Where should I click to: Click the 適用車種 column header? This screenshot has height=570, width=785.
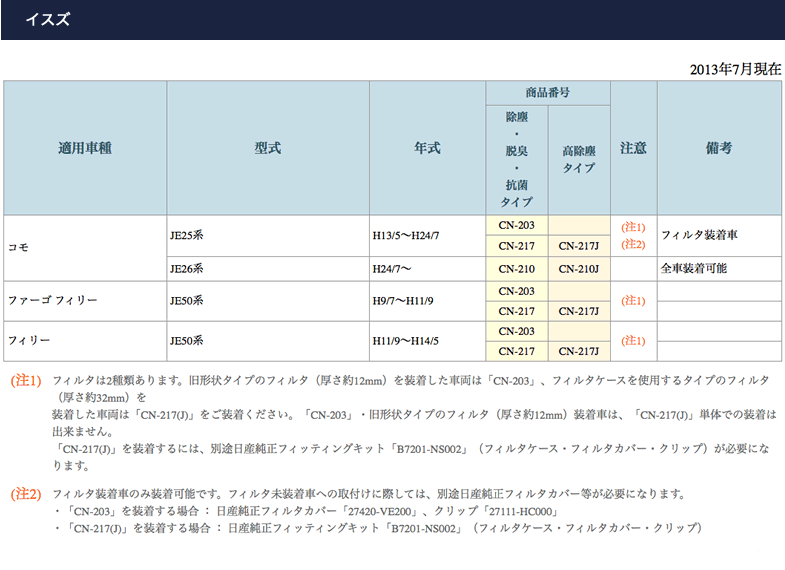pyautogui.click(x=85, y=148)
